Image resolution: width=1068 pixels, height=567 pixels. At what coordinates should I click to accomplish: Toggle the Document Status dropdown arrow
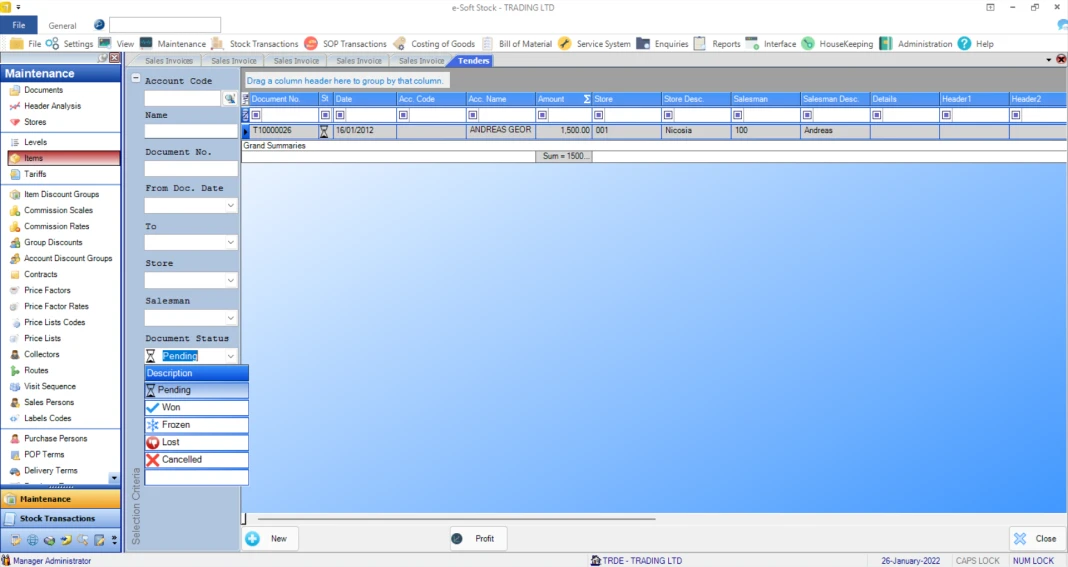[231, 356]
